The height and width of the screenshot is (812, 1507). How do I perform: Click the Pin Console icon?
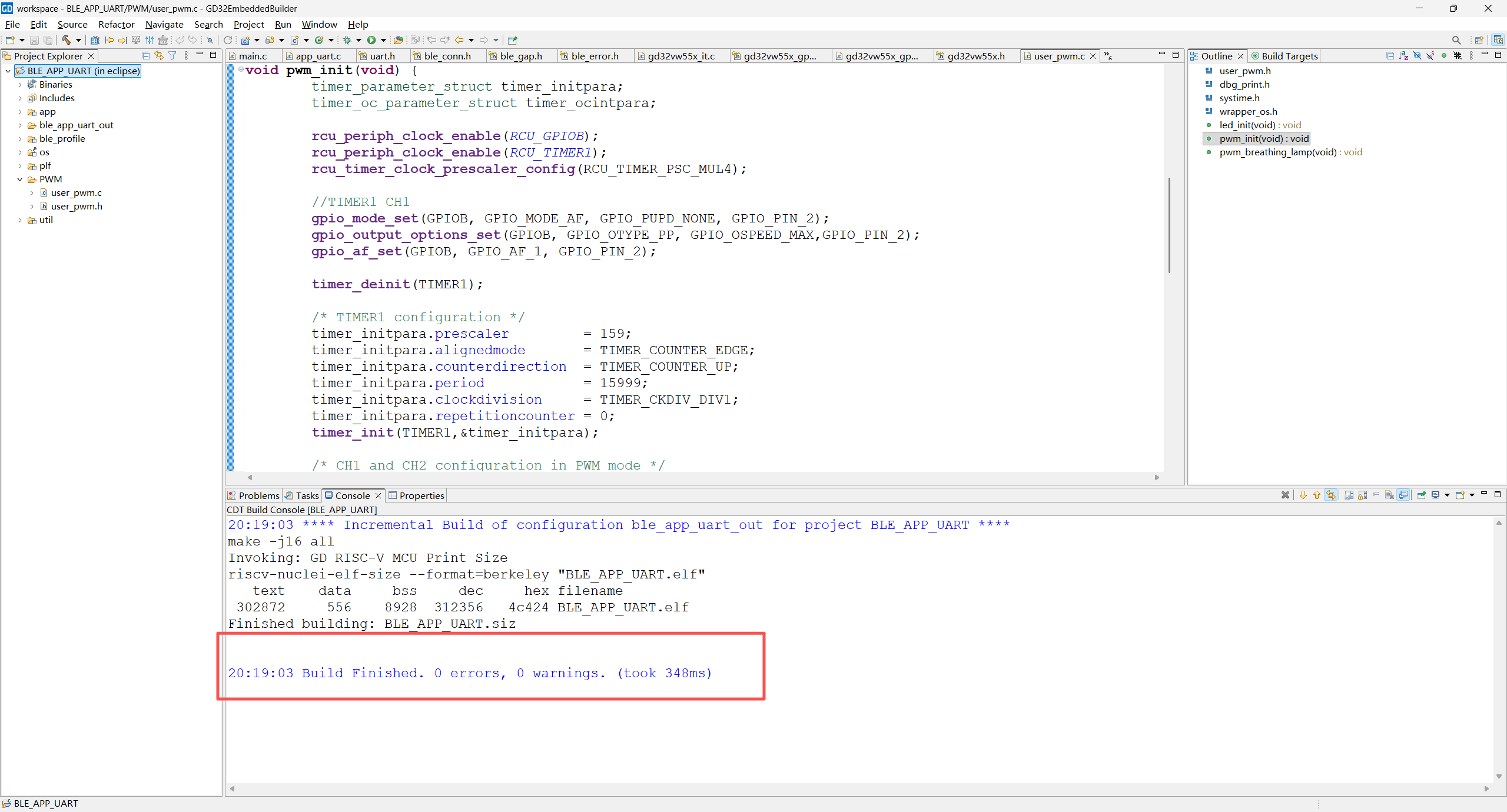click(x=1421, y=495)
